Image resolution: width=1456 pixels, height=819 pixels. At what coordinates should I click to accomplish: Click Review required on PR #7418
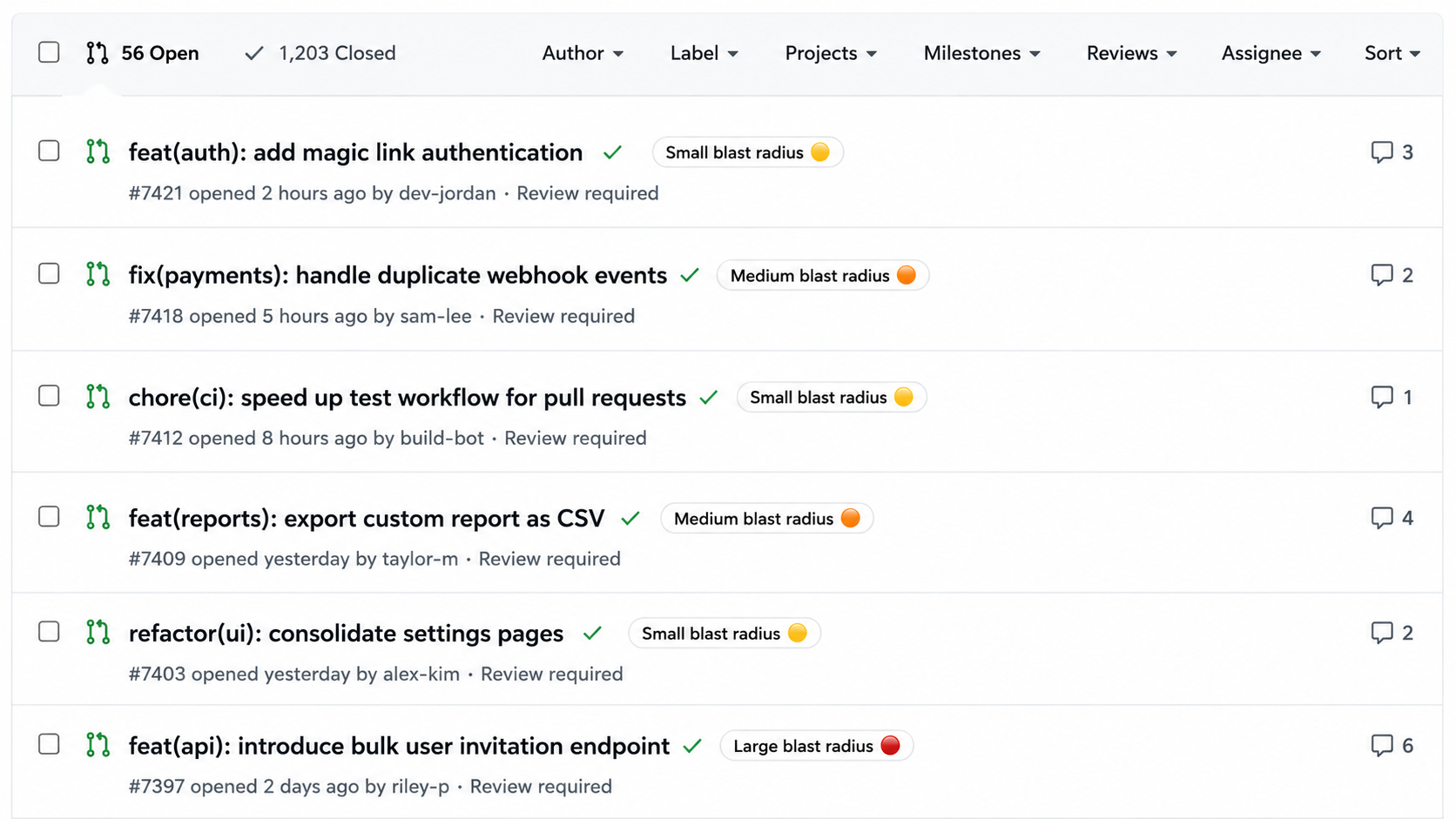[563, 316]
